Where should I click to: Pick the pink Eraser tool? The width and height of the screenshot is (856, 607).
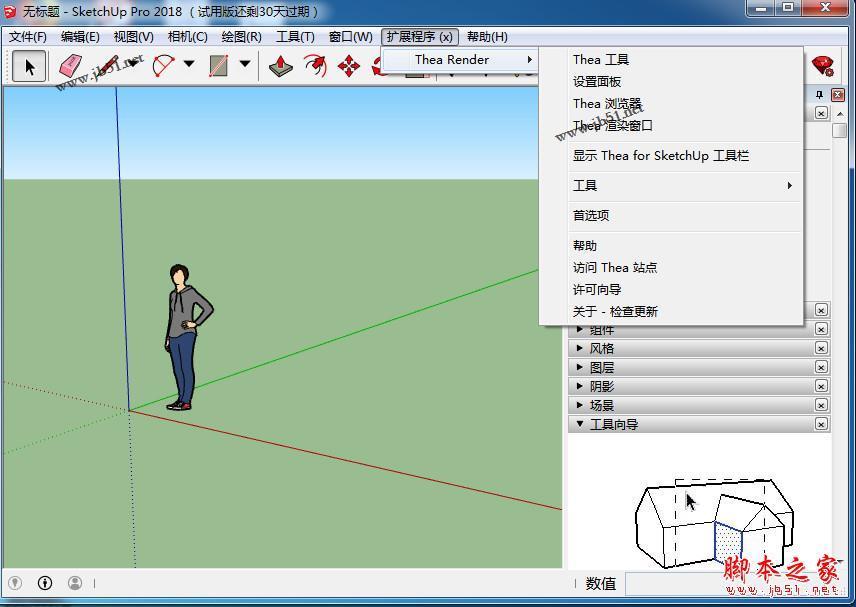(70, 66)
